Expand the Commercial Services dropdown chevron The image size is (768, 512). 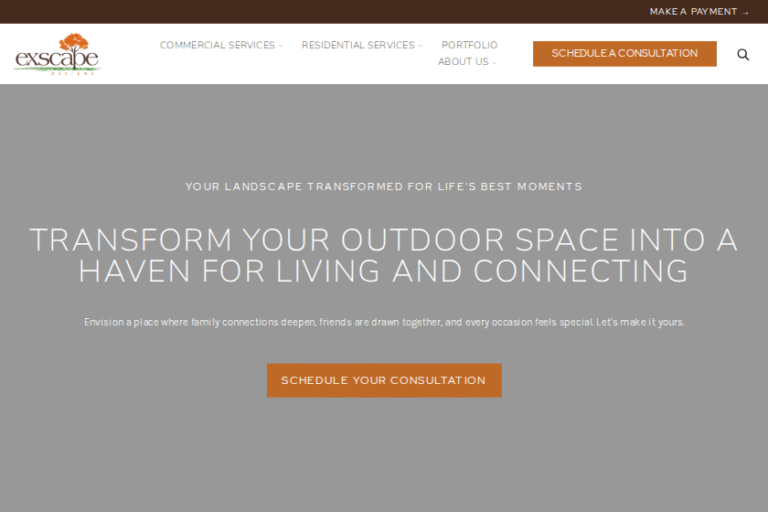[x=281, y=46]
